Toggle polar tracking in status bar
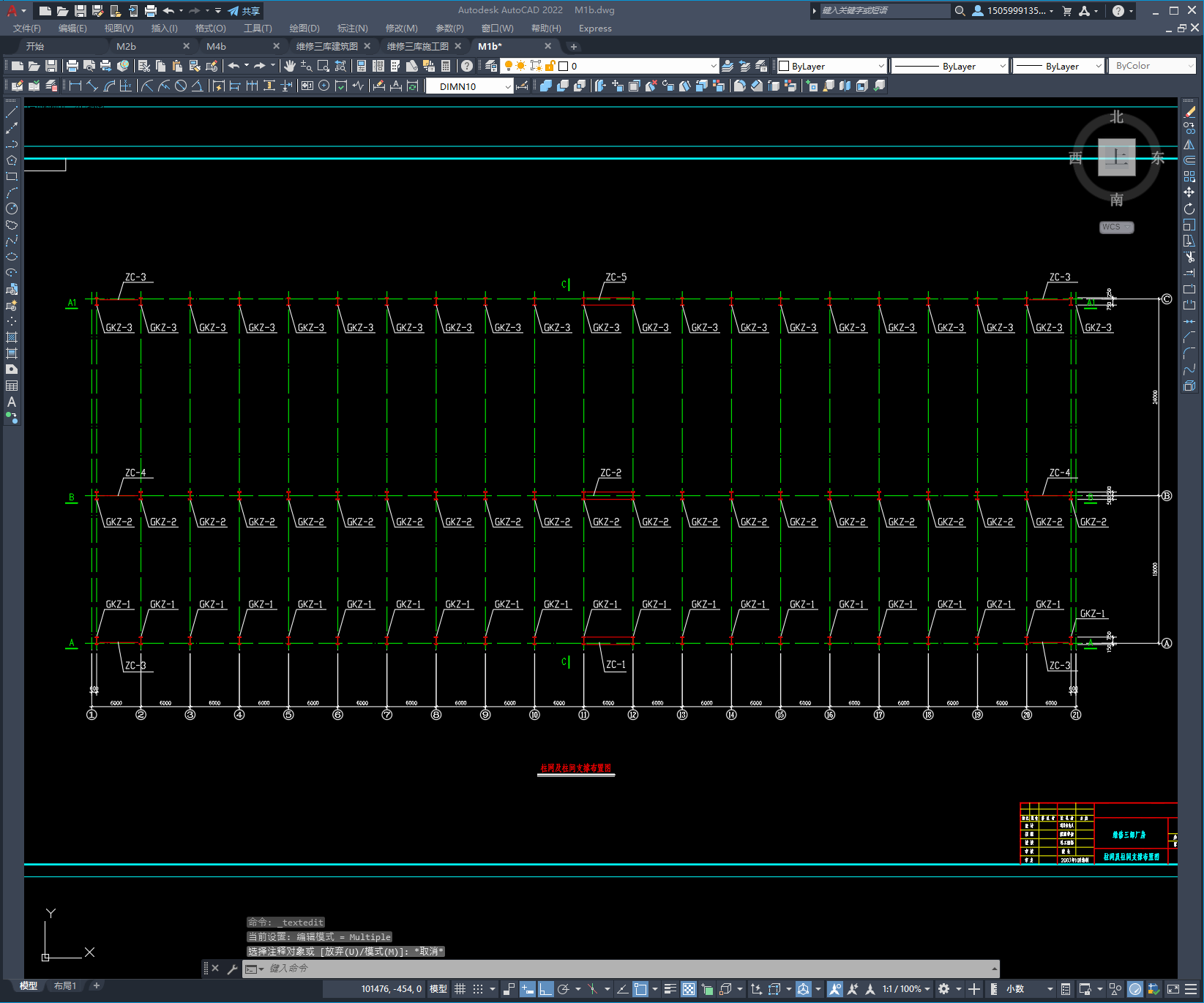Screen dimensions: 1204x1003 tap(564, 989)
